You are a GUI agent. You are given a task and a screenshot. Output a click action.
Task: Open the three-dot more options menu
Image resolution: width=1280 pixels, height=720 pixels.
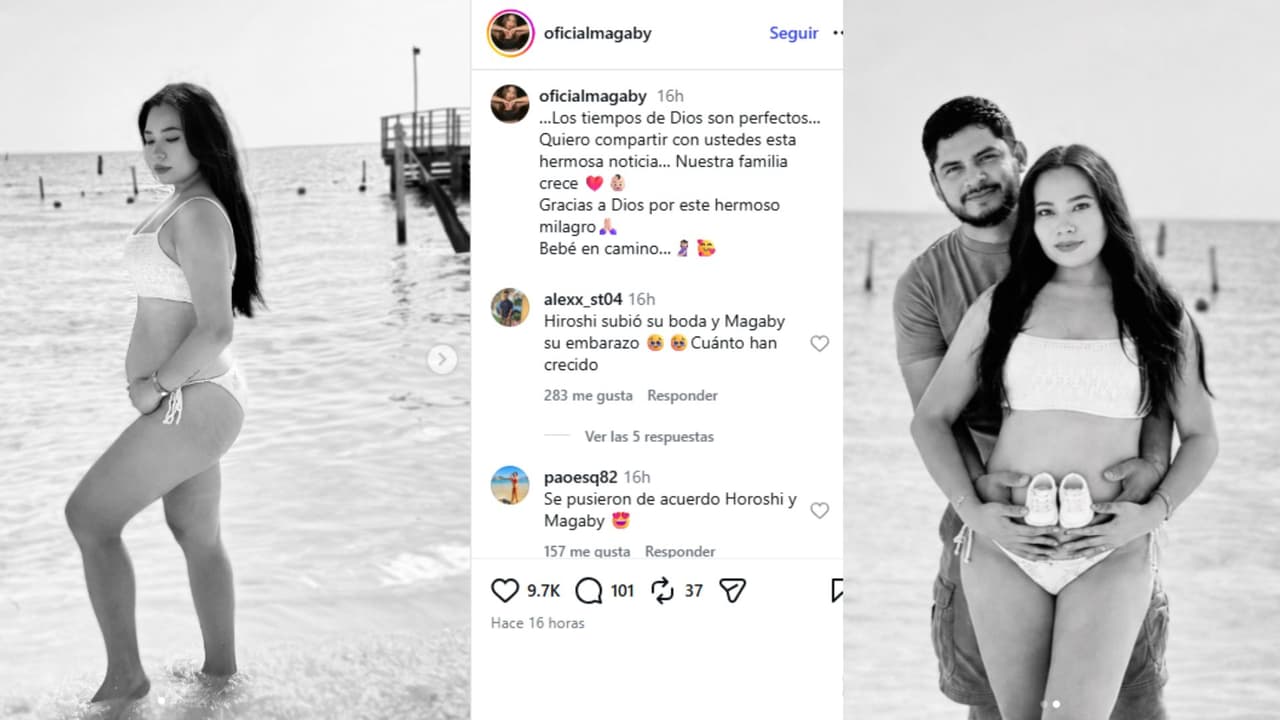838,33
